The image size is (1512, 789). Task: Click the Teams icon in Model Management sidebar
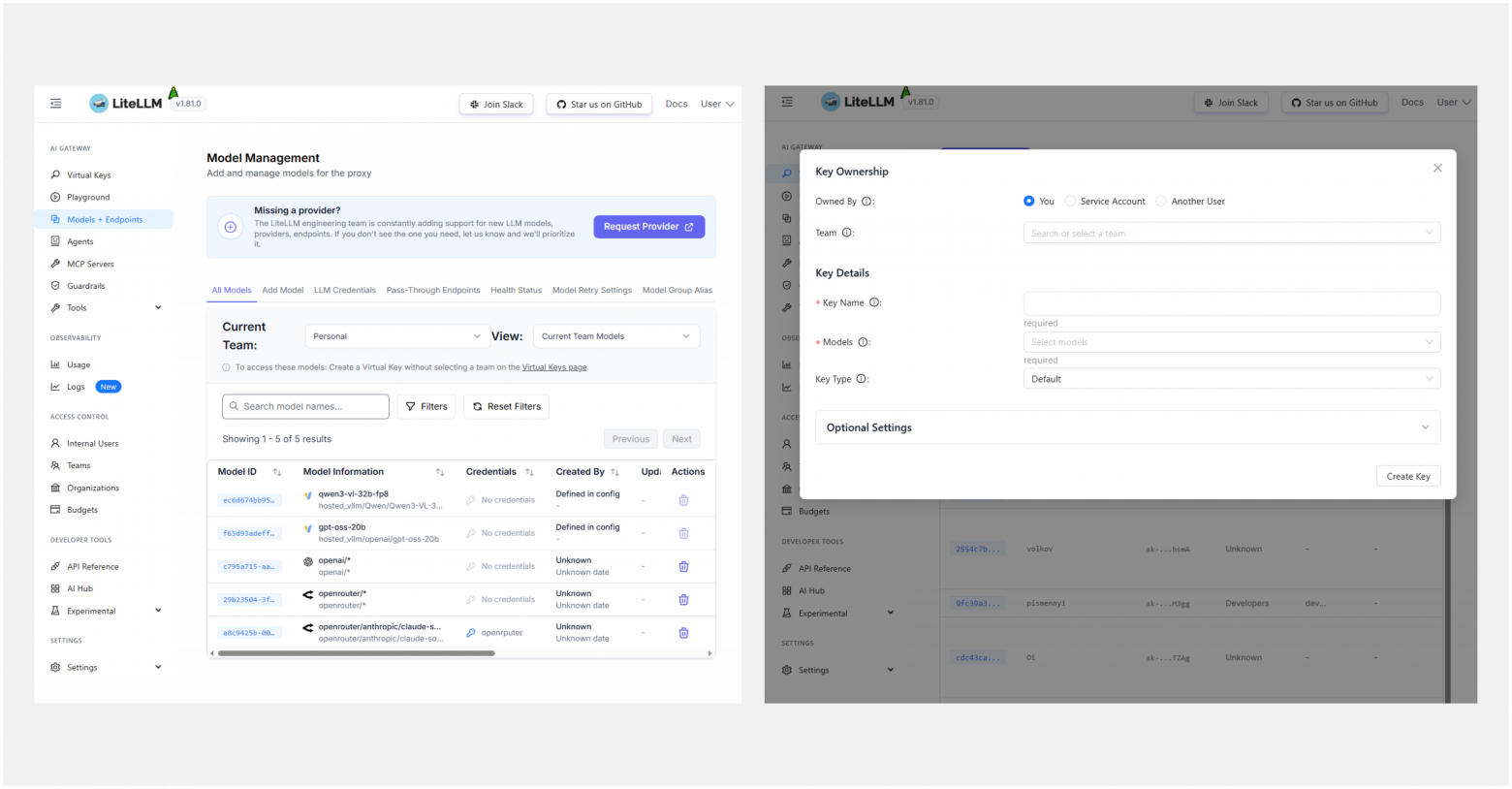(55, 465)
